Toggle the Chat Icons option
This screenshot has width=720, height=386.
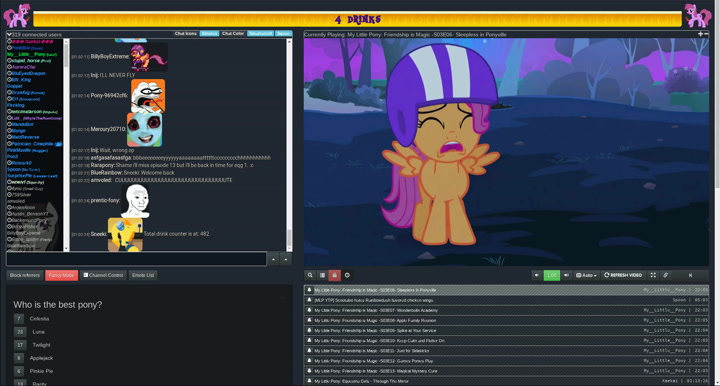(186, 34)
